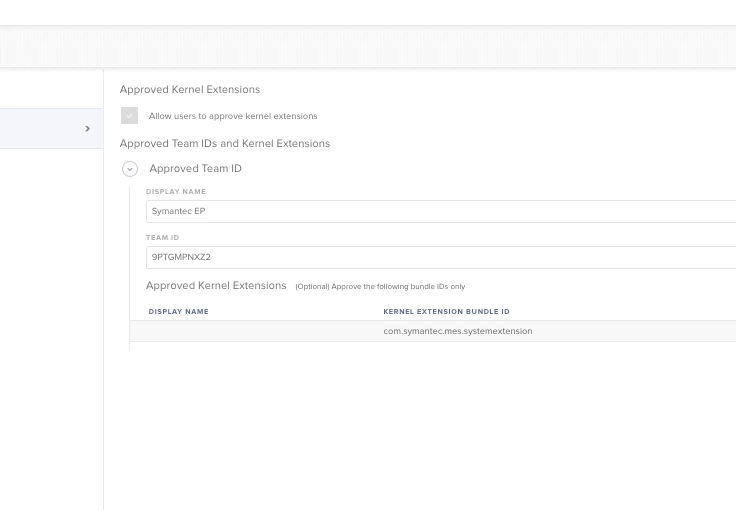Viewport: 736px width, 510px height.
Task: Click the Approved Team IDs and Kernel Extensions heading
Action: click(x=225, y=144)
